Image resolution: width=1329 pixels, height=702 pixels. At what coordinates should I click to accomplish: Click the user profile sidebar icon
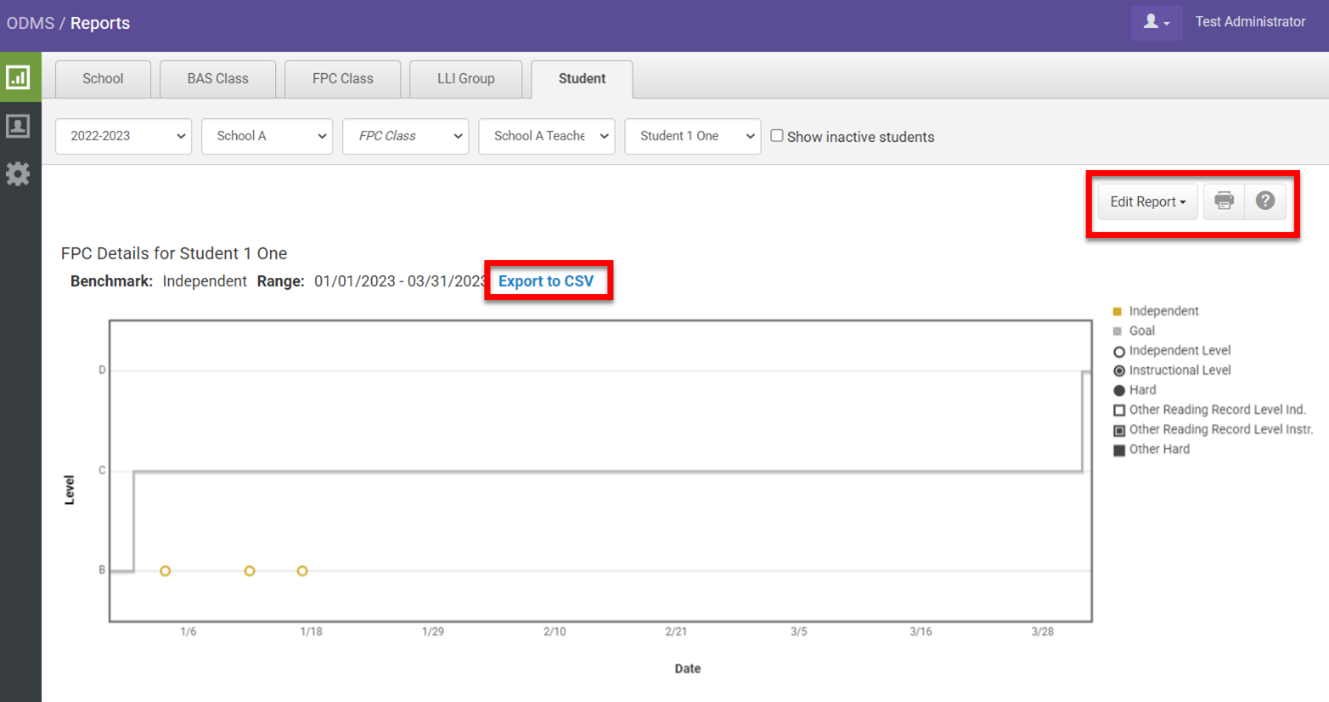[18, 126]
